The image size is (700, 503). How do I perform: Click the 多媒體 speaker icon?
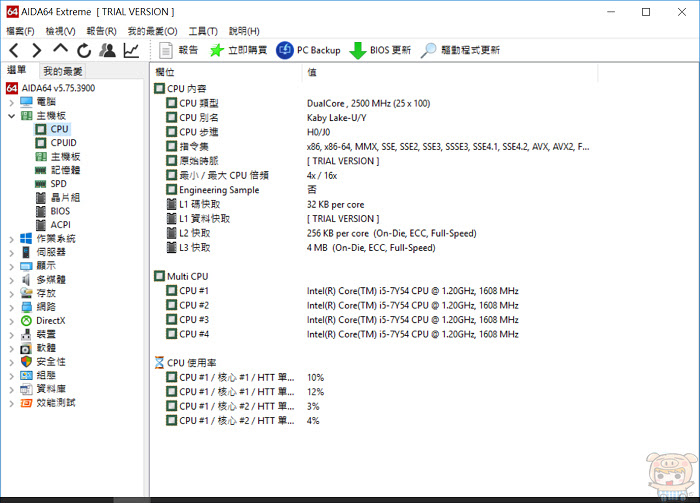click(26, 280)
